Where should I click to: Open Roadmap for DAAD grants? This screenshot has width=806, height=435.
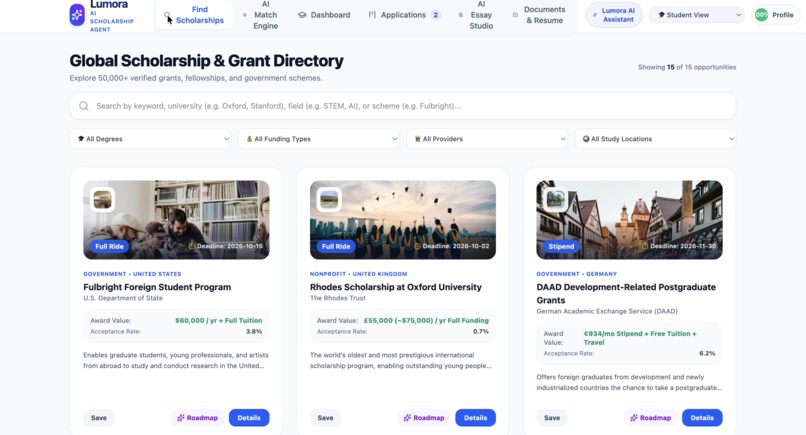point(651,418)
